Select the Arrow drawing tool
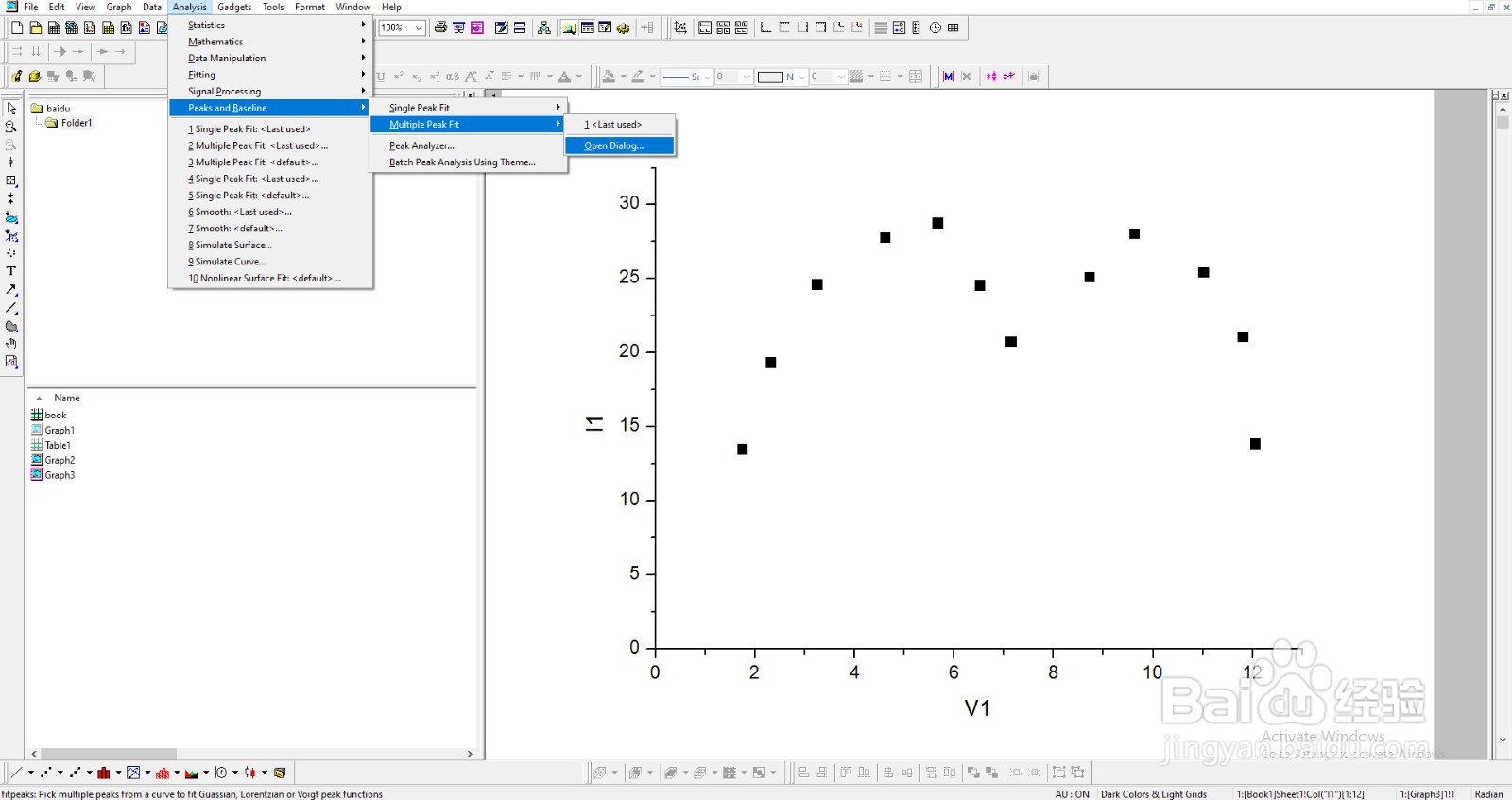The height and width of the screenshot is (800, 1512). coord(11,290)
